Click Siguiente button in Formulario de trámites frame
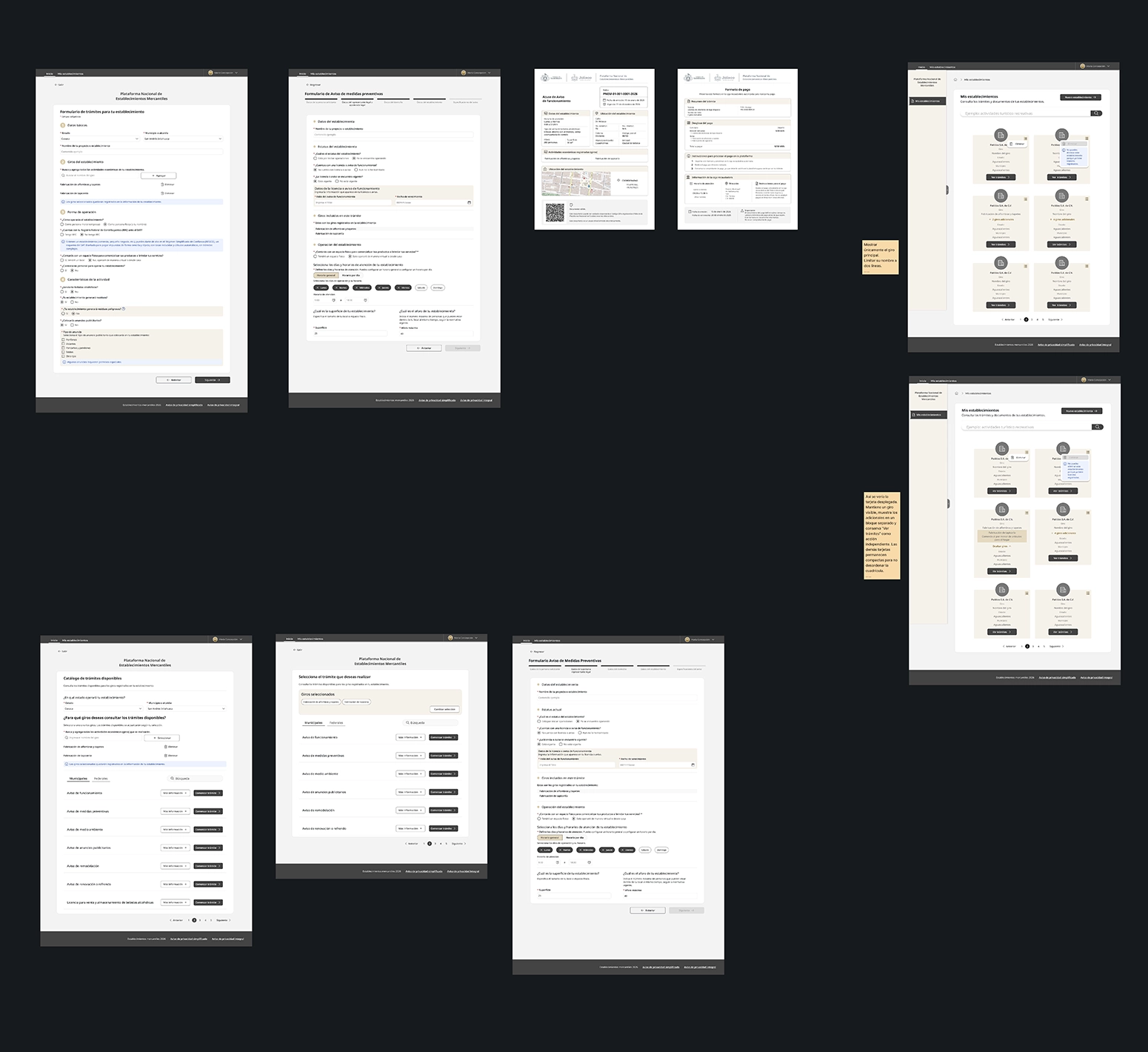The height and width of the screenshot is (1052, 1148). pyautogui.click(x=213, y=380)
